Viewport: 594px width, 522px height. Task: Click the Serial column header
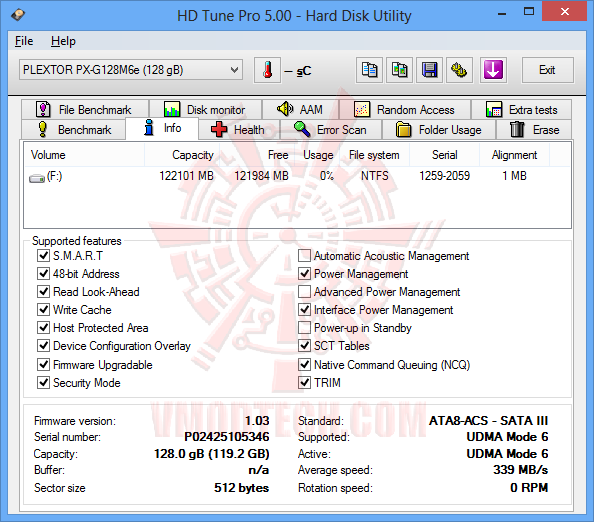444,155
